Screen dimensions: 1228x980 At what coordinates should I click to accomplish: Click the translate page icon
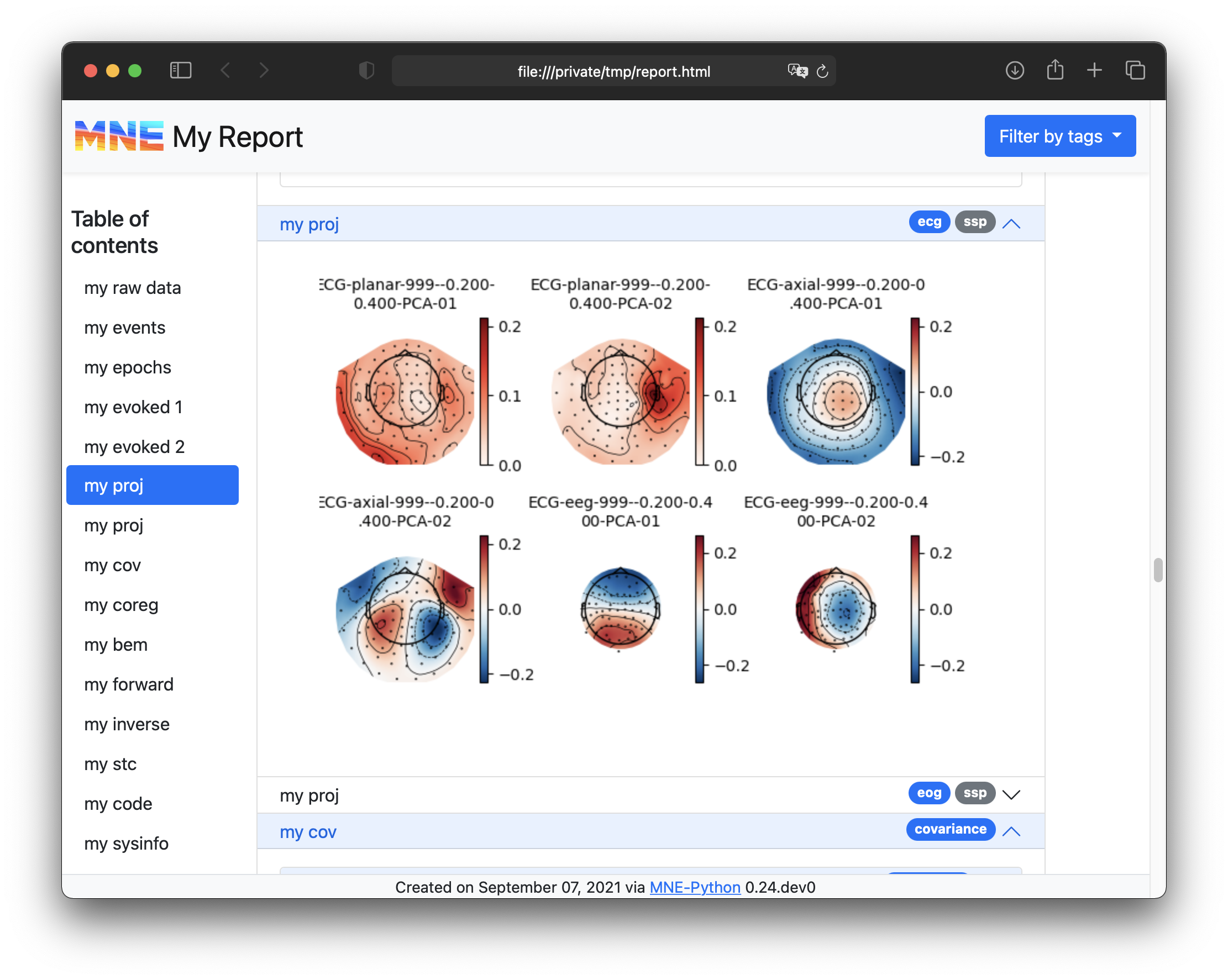(x=797, y=71)
